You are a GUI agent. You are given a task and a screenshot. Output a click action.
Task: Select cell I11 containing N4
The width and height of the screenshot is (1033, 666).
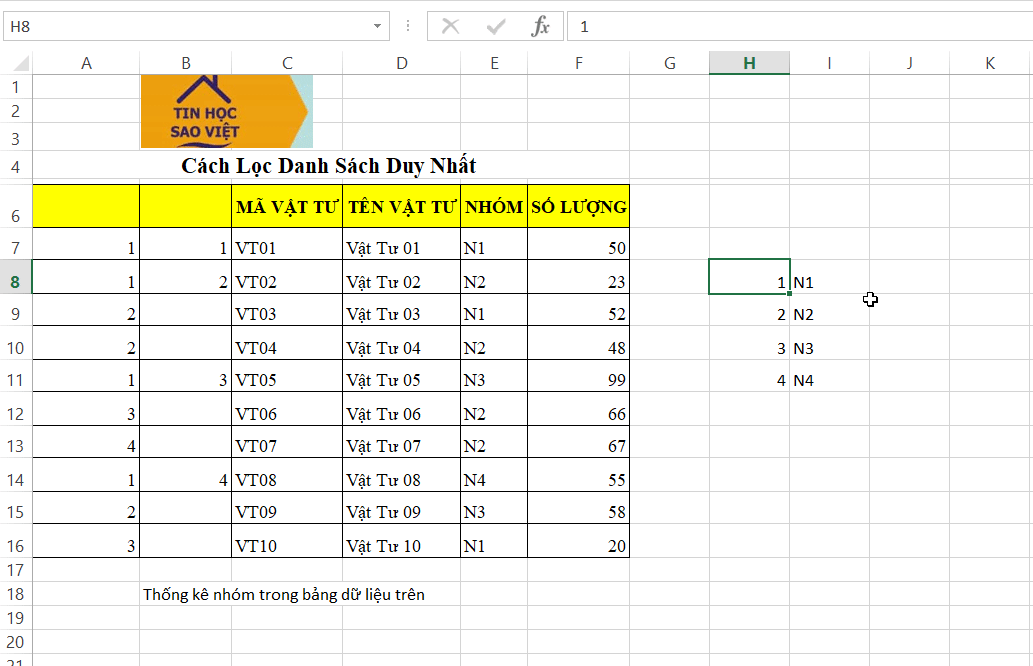[829, 380]
